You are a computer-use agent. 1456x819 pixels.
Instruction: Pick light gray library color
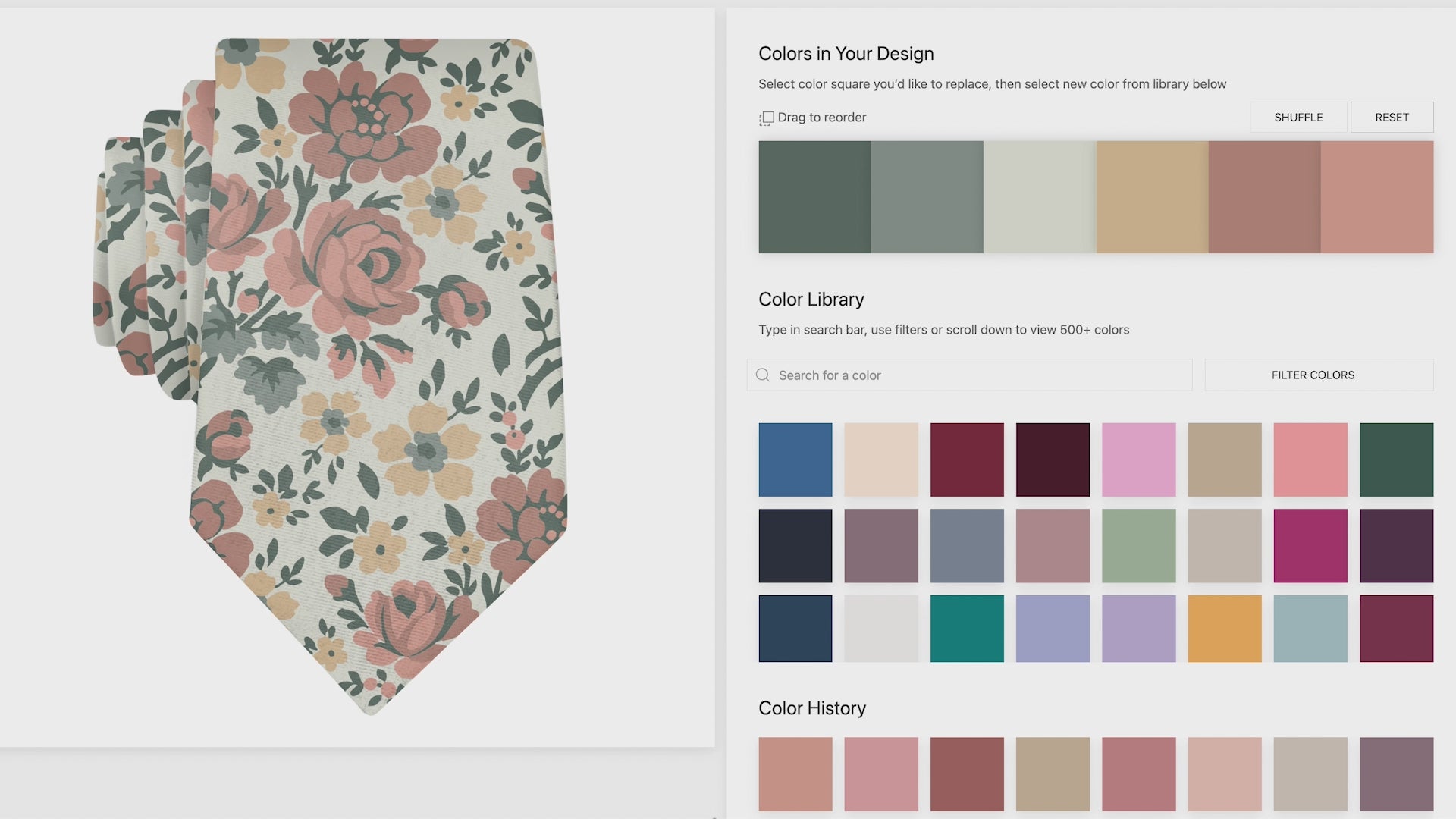(881, 629)
